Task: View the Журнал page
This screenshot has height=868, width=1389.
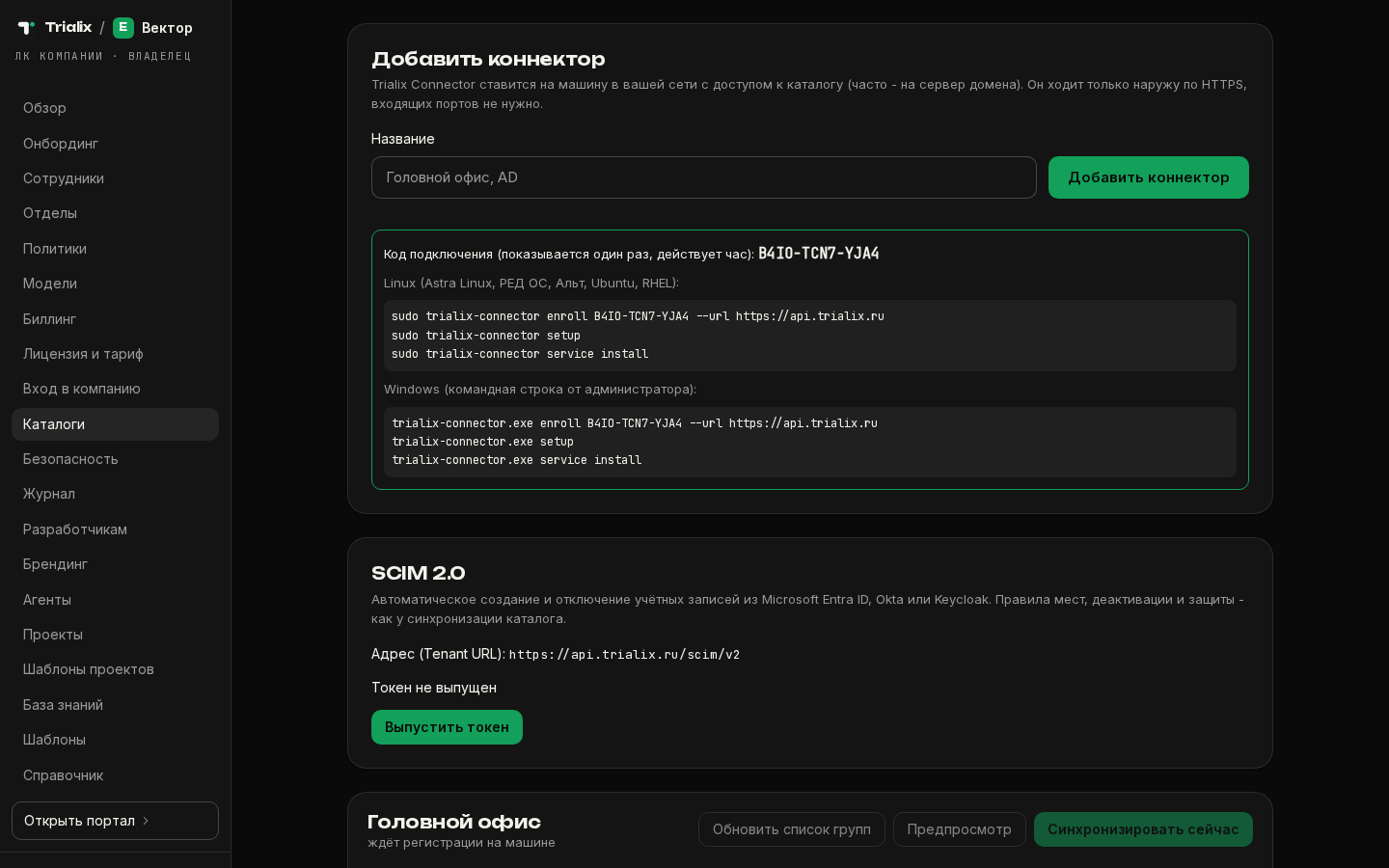Action: [x=115, y=494]
